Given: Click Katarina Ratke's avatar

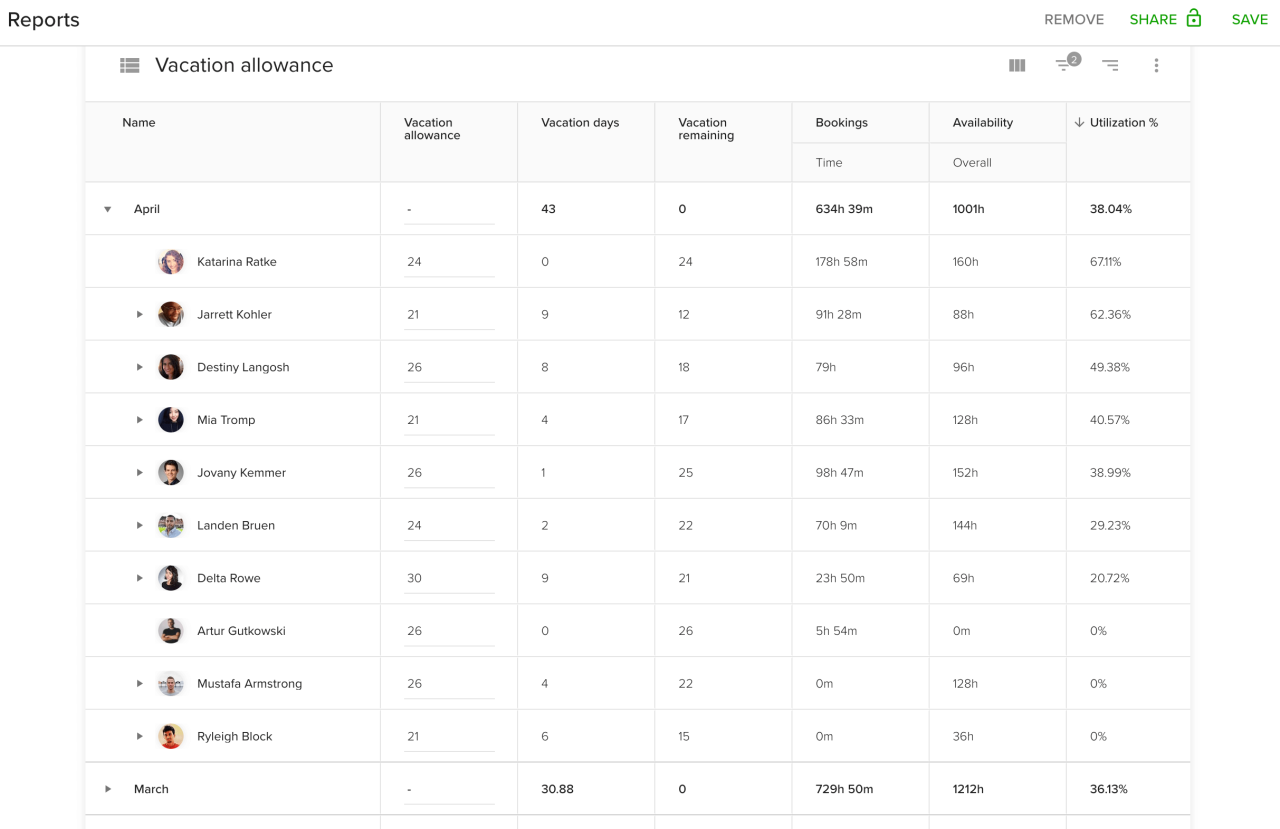Looking at the screenshot, I should coord(171,262).
